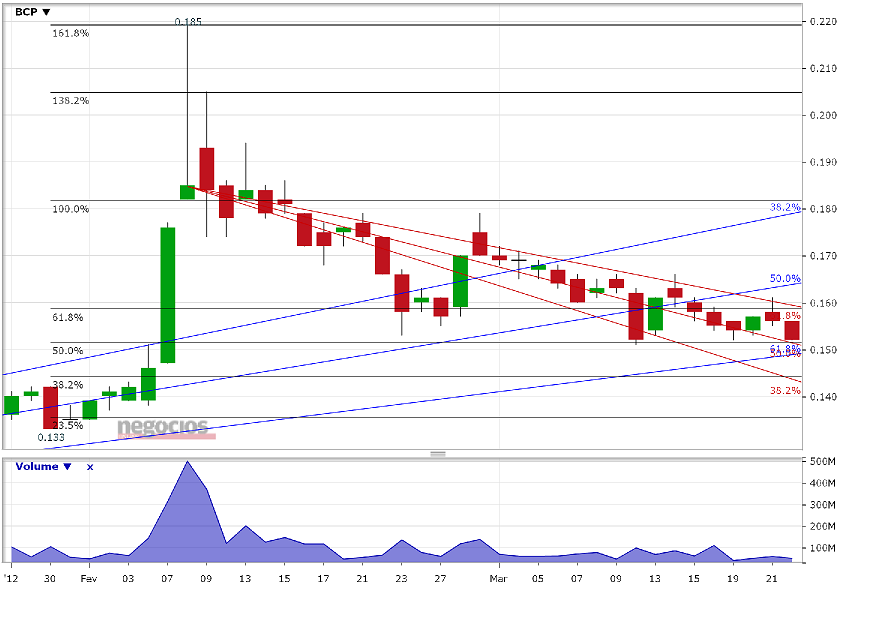Viewport: 877px width, 620px height.
Task: Click the 0.185 high price annotation
Action: point(188,22)
